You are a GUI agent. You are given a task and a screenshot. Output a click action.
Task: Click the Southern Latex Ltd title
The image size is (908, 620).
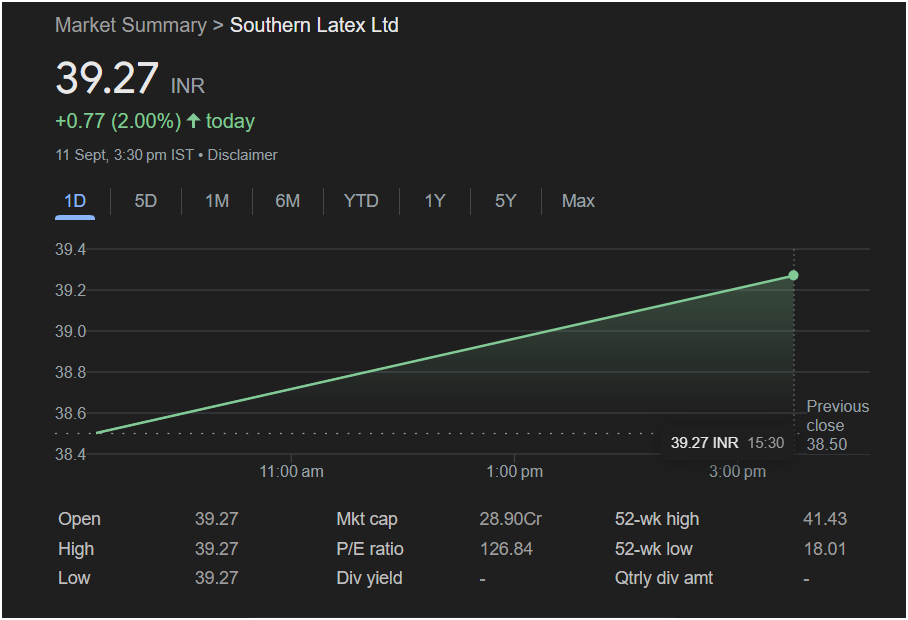pos(314,25)
